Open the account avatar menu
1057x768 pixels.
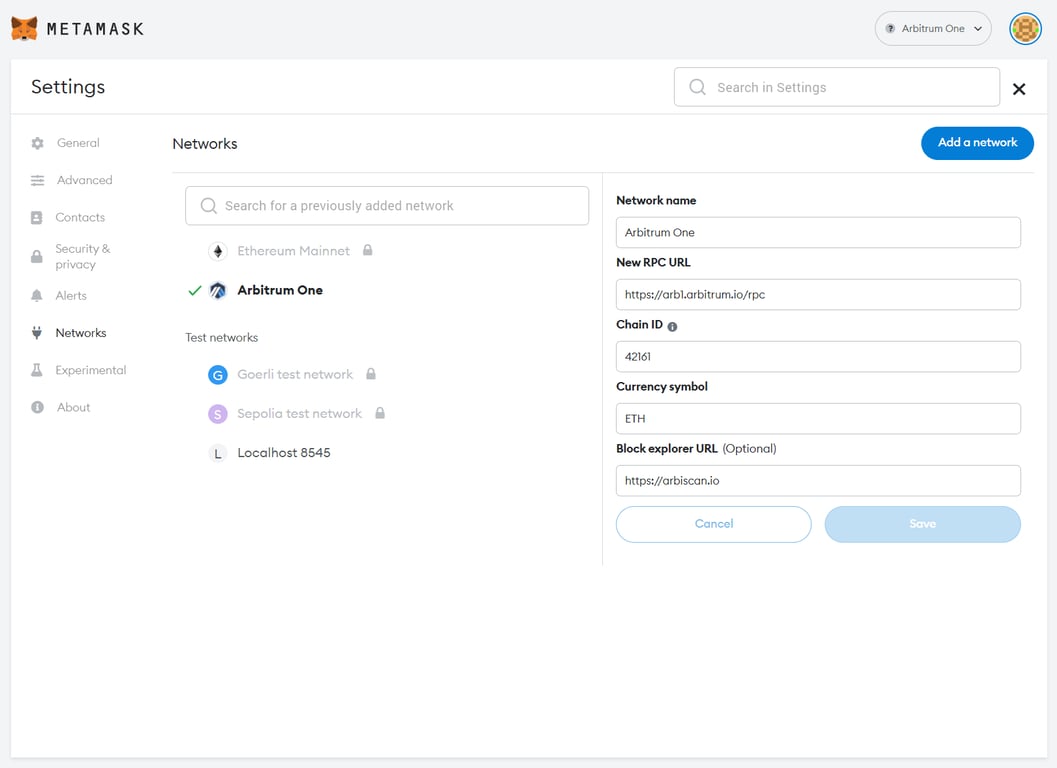pos(1024,28)
